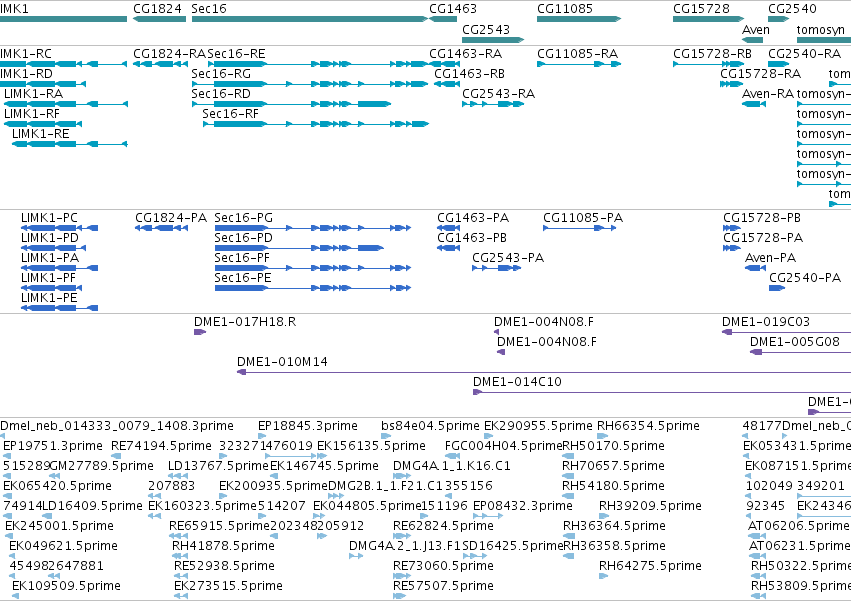Select BAC clone DME1-005G08
This screenshot has height=601, width=851.
point(795,342)
